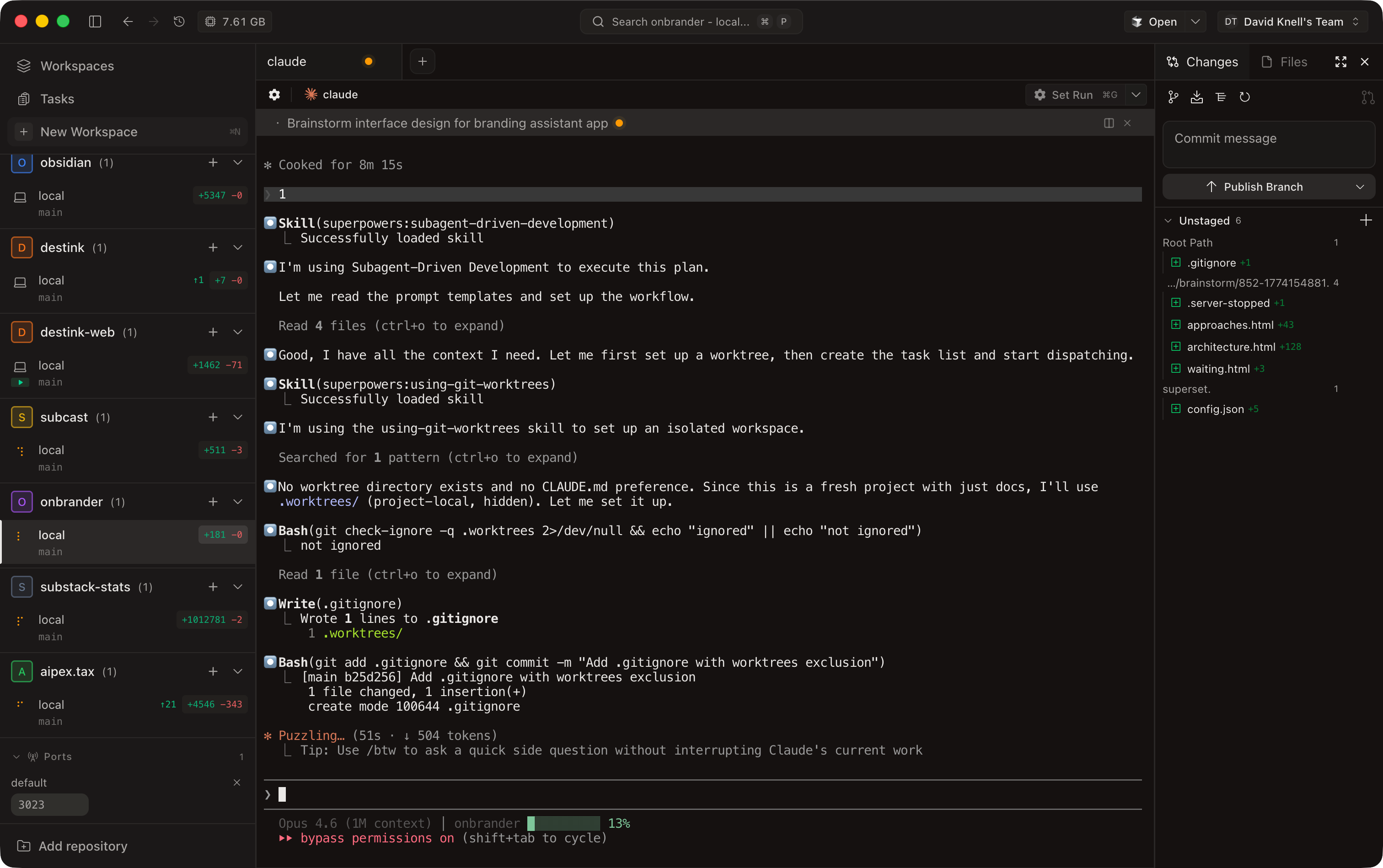Collapse the Ports section
This screenshot has height=868, width=1383.
coord(16,756)
